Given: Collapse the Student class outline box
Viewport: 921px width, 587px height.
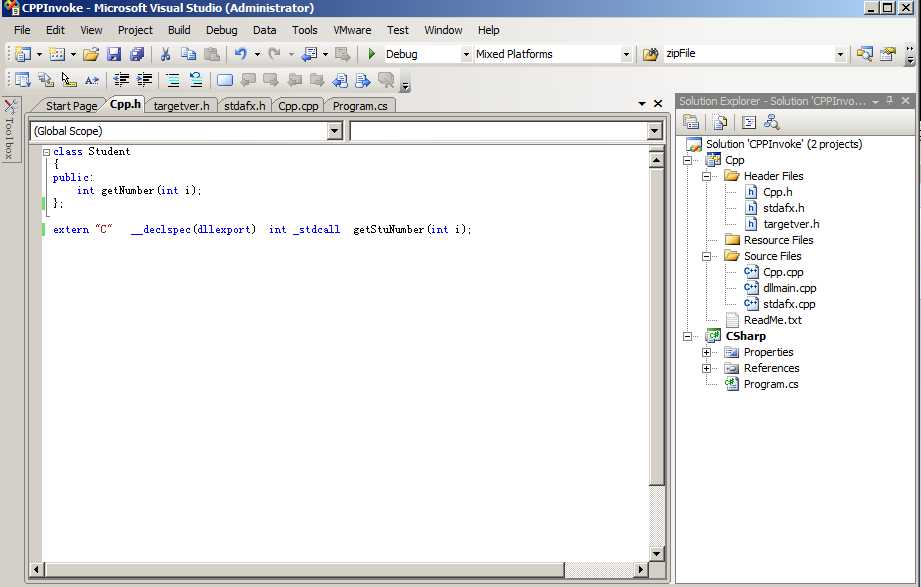Looking at the screenshot, I should pos(46,152).
